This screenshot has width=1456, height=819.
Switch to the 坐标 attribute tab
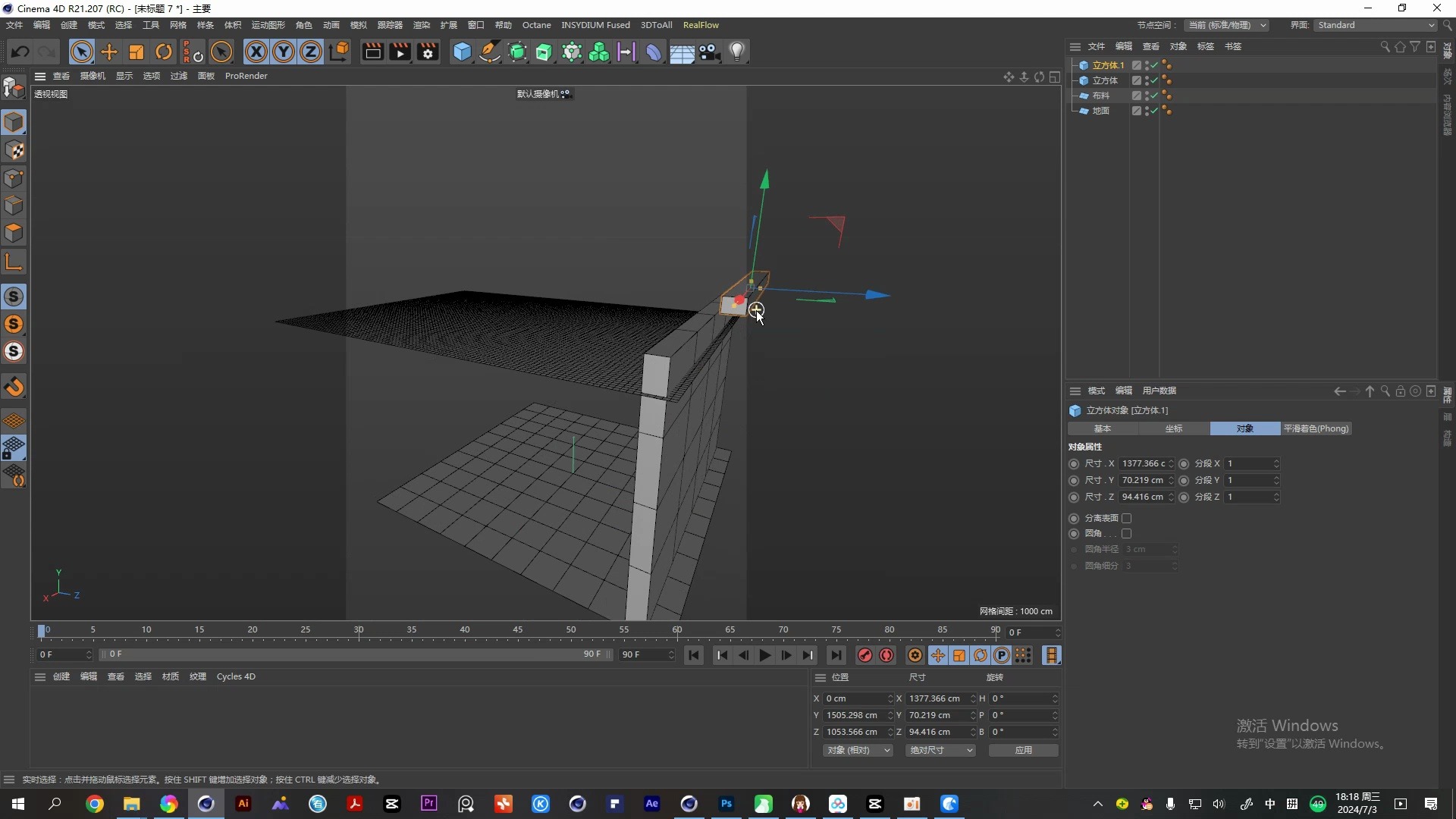1174,429
